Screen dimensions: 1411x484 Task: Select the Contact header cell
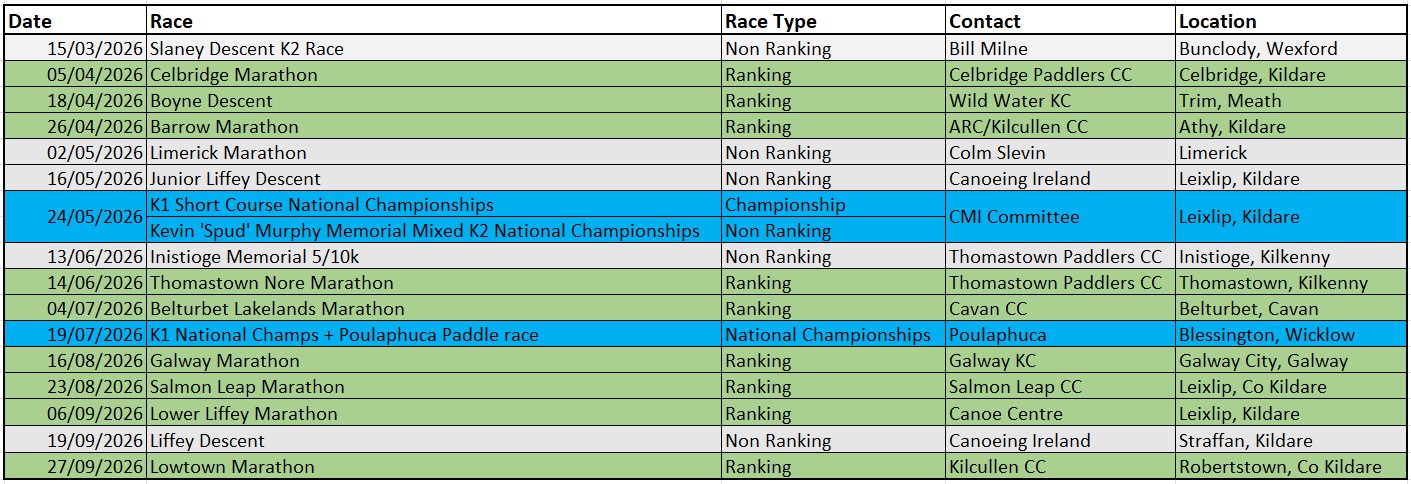tap(1060, 20)
